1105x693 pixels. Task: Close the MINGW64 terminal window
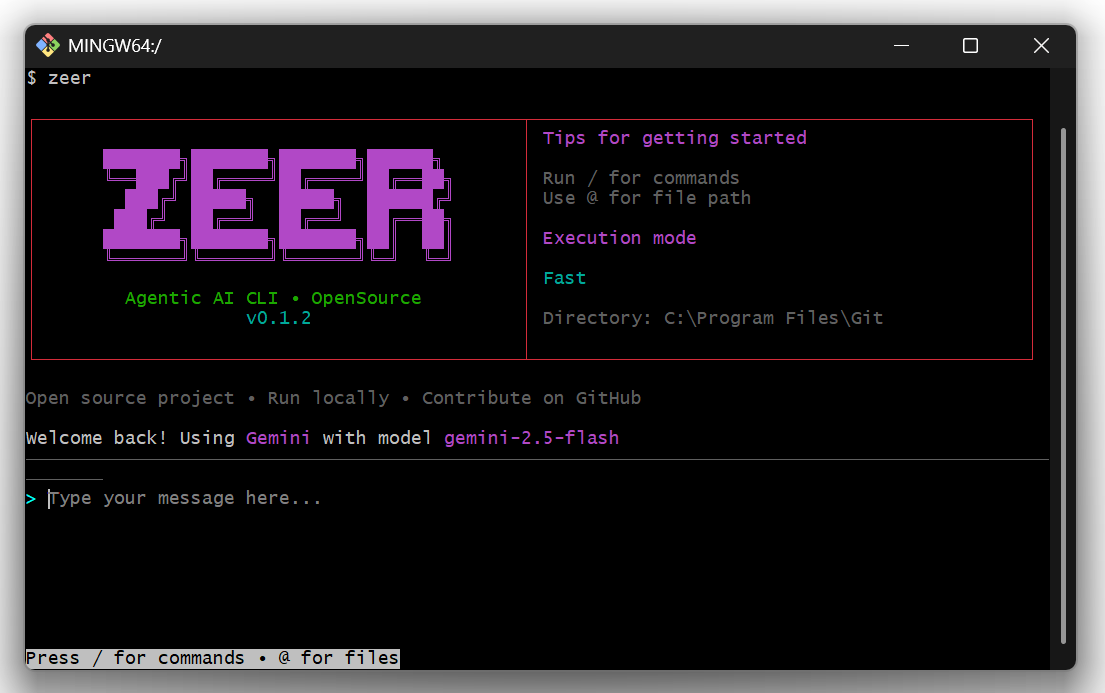(x=1041, y=46)
